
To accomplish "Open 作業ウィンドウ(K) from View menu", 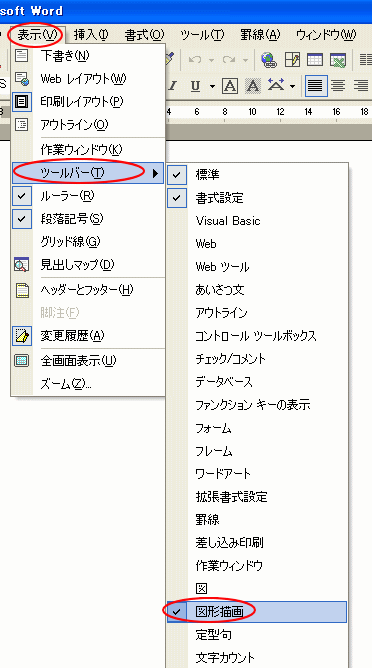I will click(87, 150).
